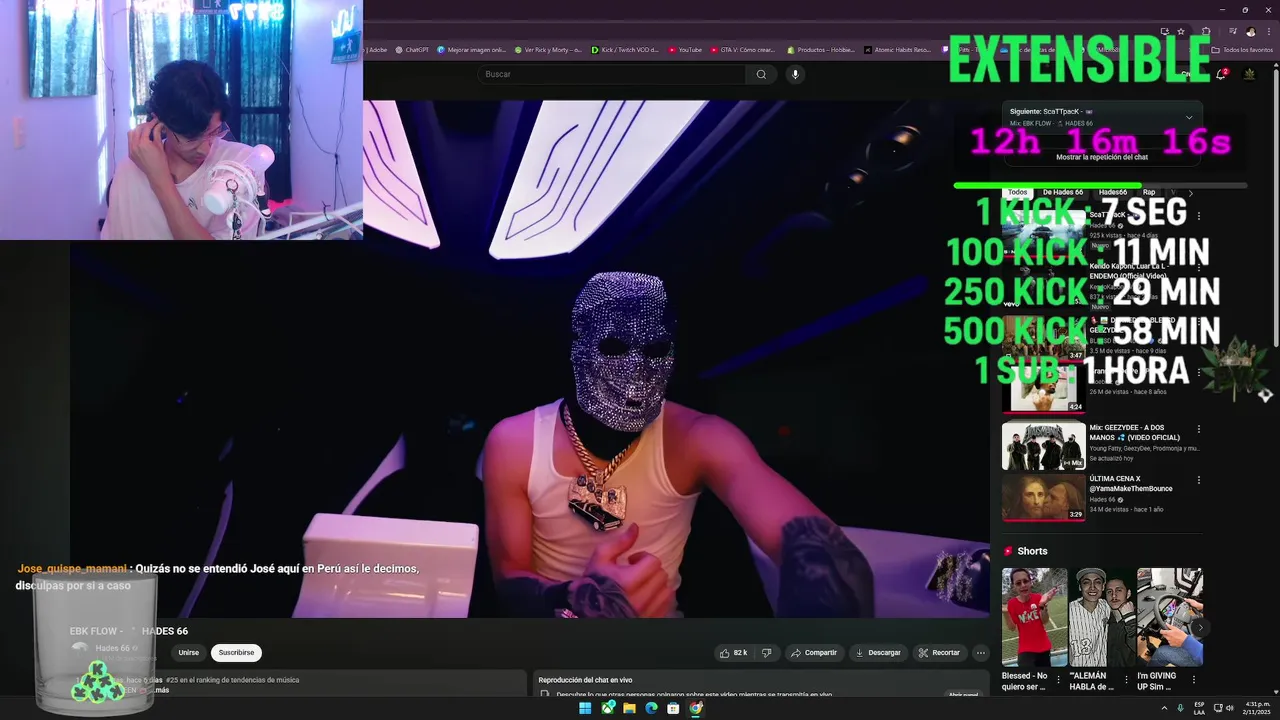Viewport: 1280px width, 720px height.
Task: Select the Rap filter chip
Action: [1149, 192]
